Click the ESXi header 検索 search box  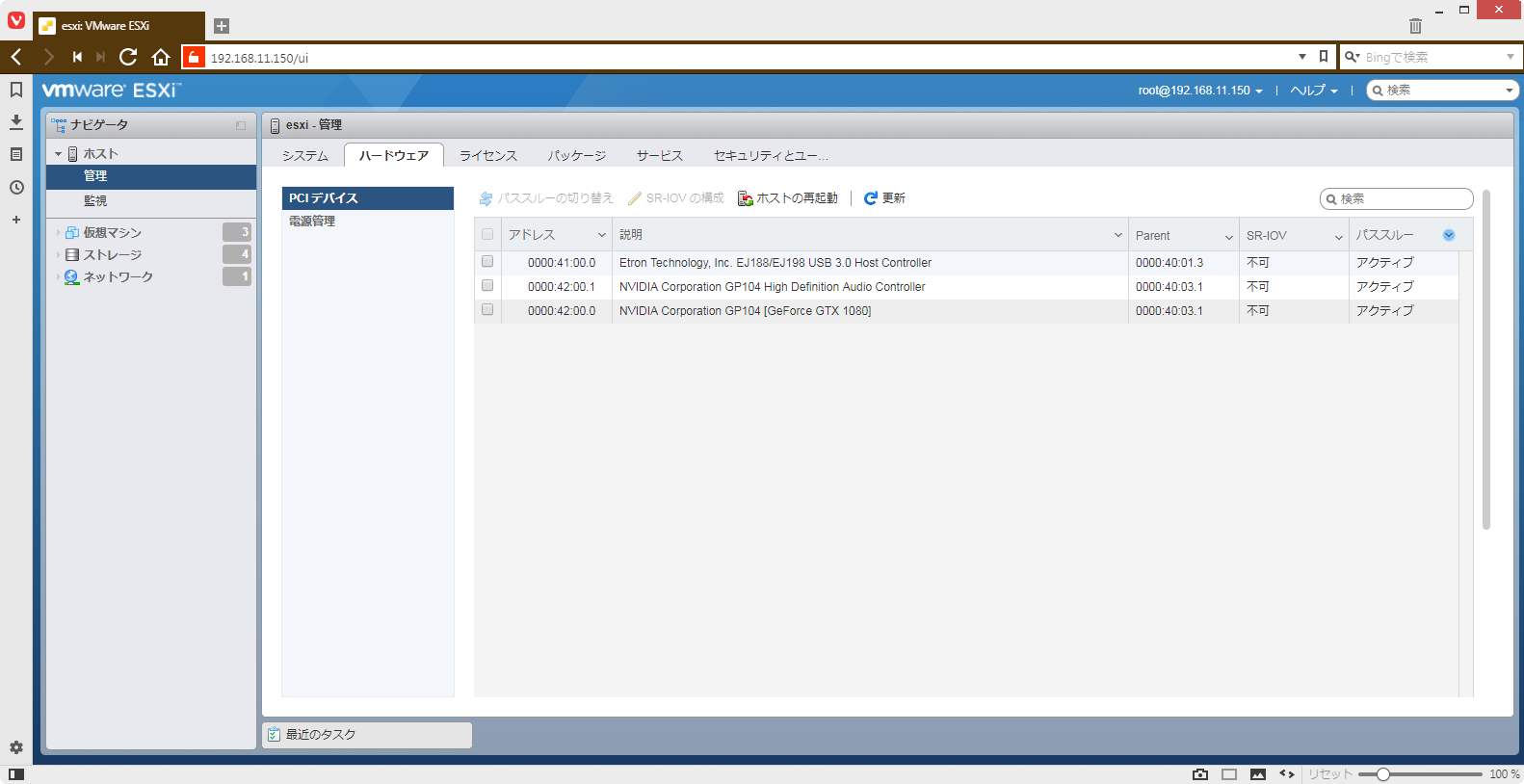click(x=1442, y=91)
